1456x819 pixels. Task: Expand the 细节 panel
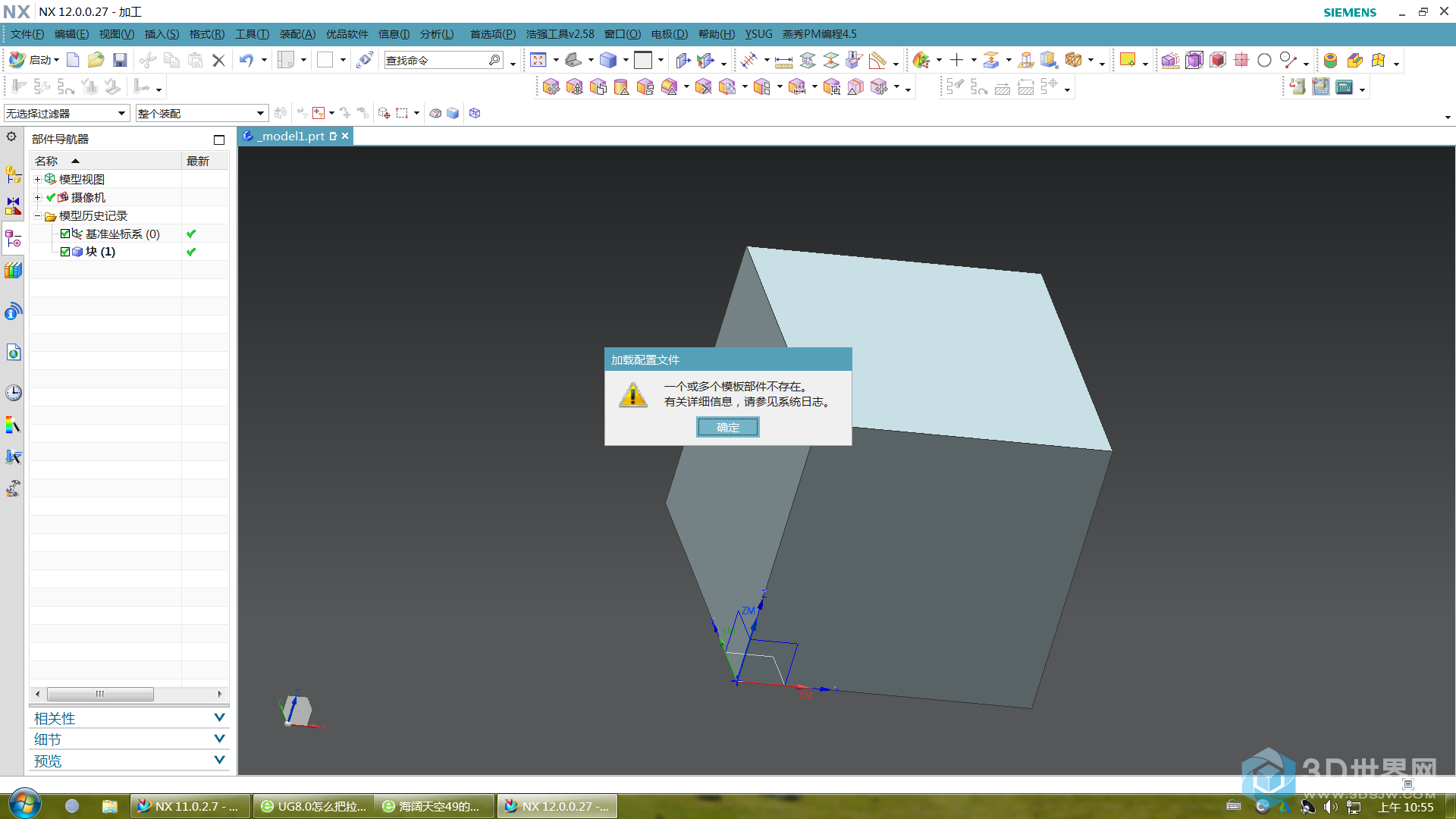click(129, 739)
